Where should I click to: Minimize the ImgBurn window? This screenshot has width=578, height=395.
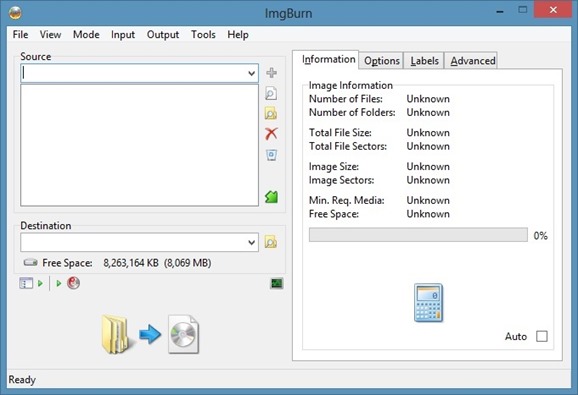tap(500, 11)
